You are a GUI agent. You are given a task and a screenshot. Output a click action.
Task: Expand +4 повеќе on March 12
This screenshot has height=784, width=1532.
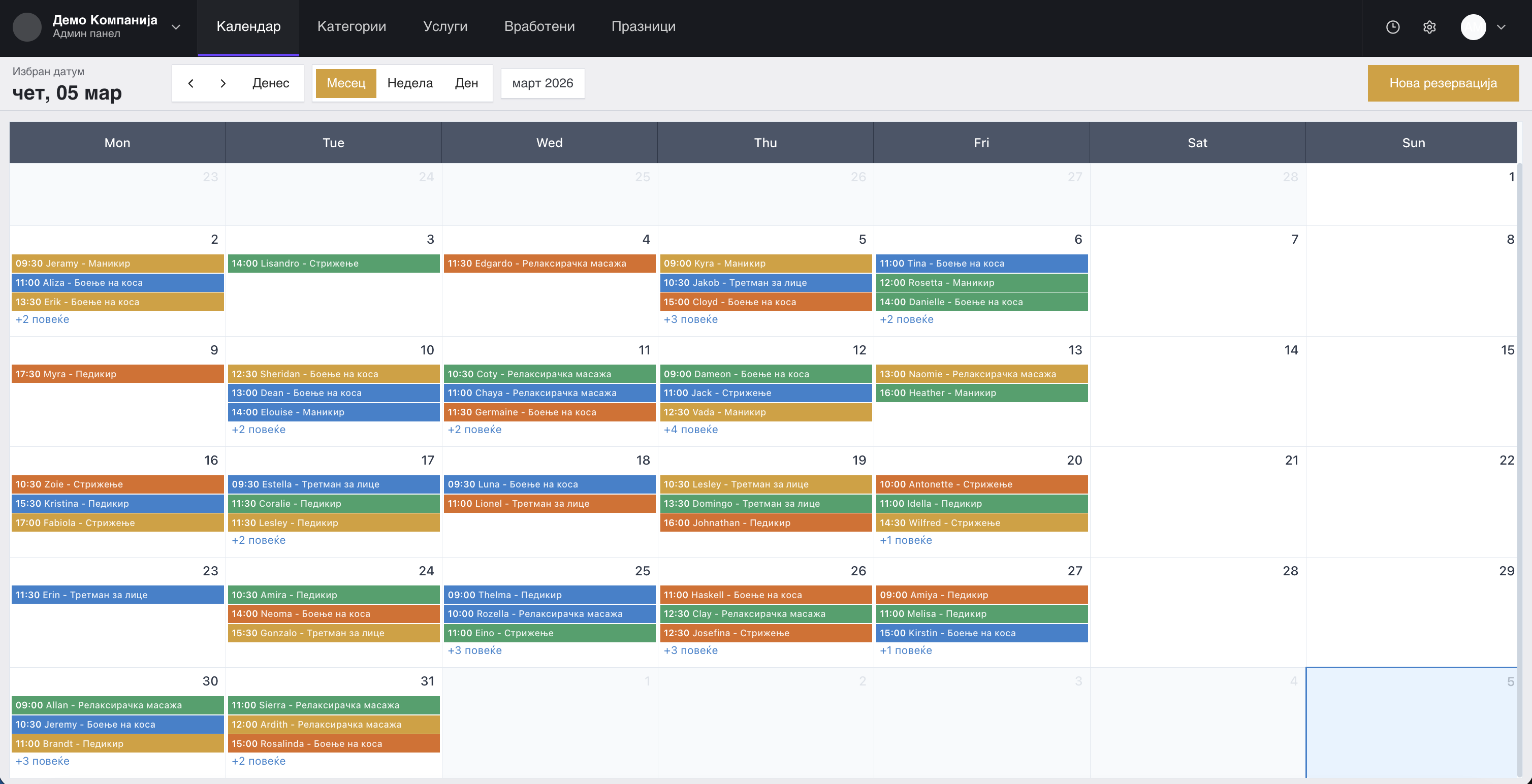[x=690, y=429]
